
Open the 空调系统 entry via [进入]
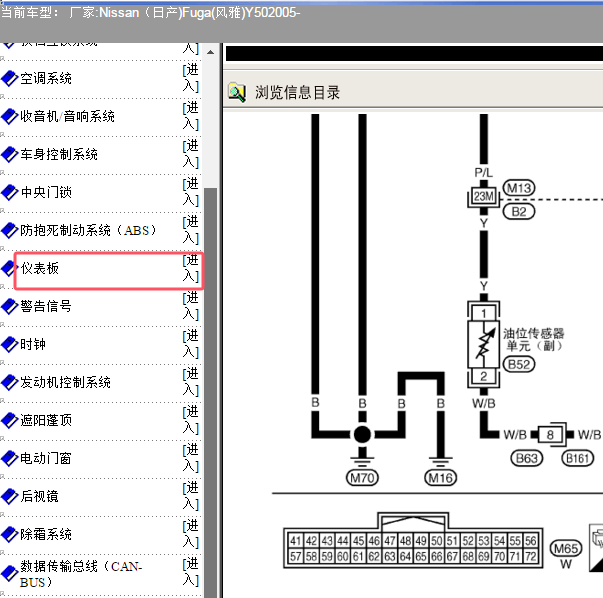pyautogui.click(x=191, y=78)
